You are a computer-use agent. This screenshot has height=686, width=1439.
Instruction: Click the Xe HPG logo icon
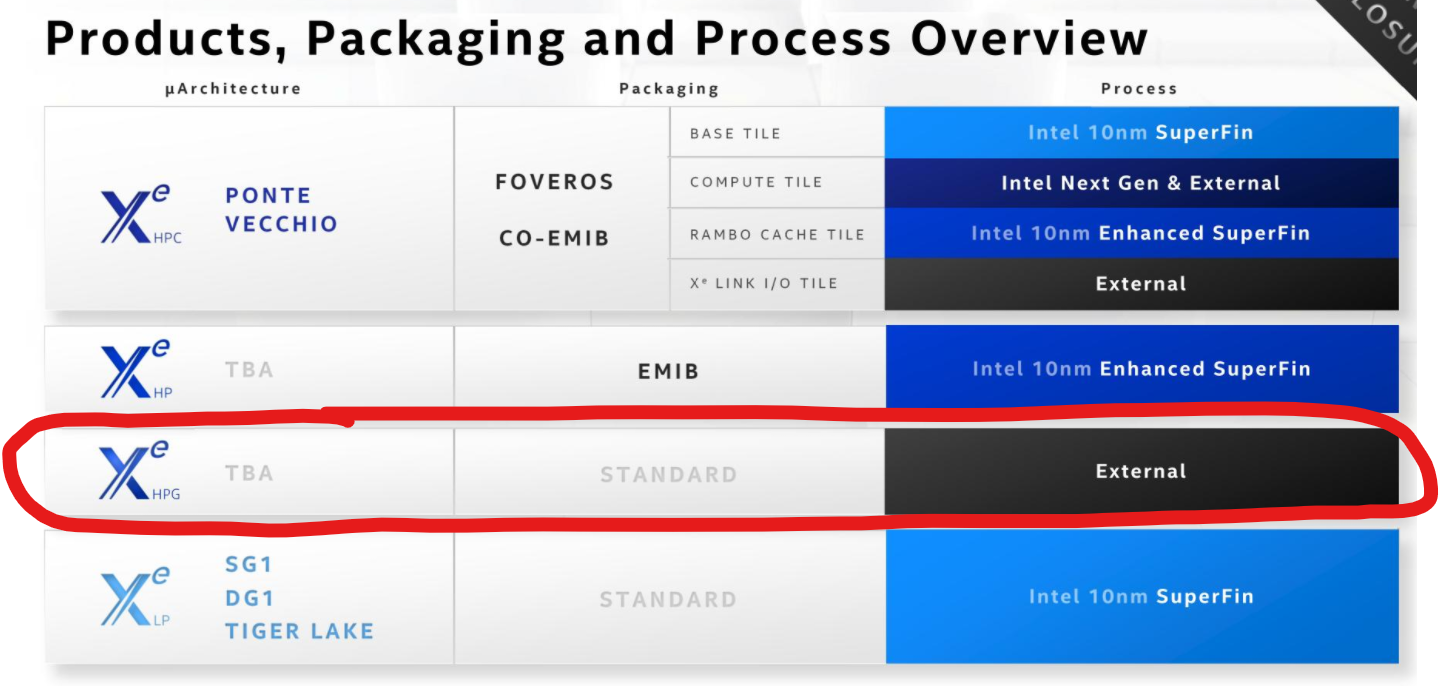(x=139, y=472)
